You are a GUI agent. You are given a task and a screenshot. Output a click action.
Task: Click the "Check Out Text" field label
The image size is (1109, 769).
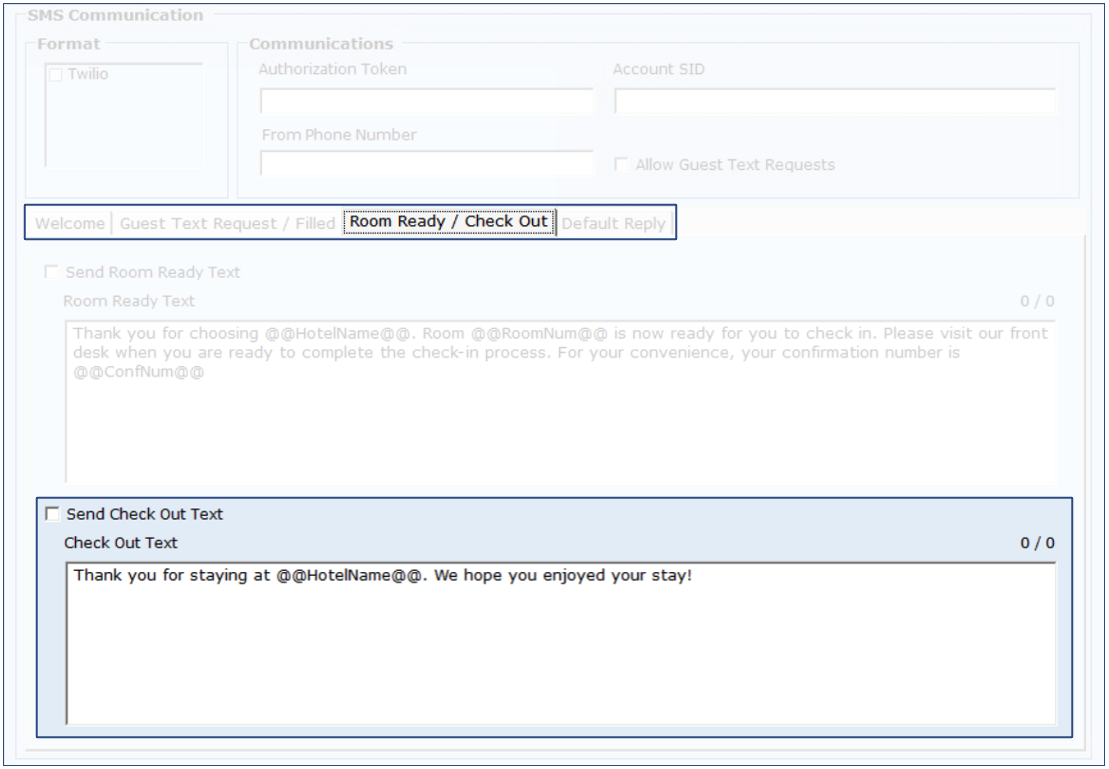click(121, 543)
